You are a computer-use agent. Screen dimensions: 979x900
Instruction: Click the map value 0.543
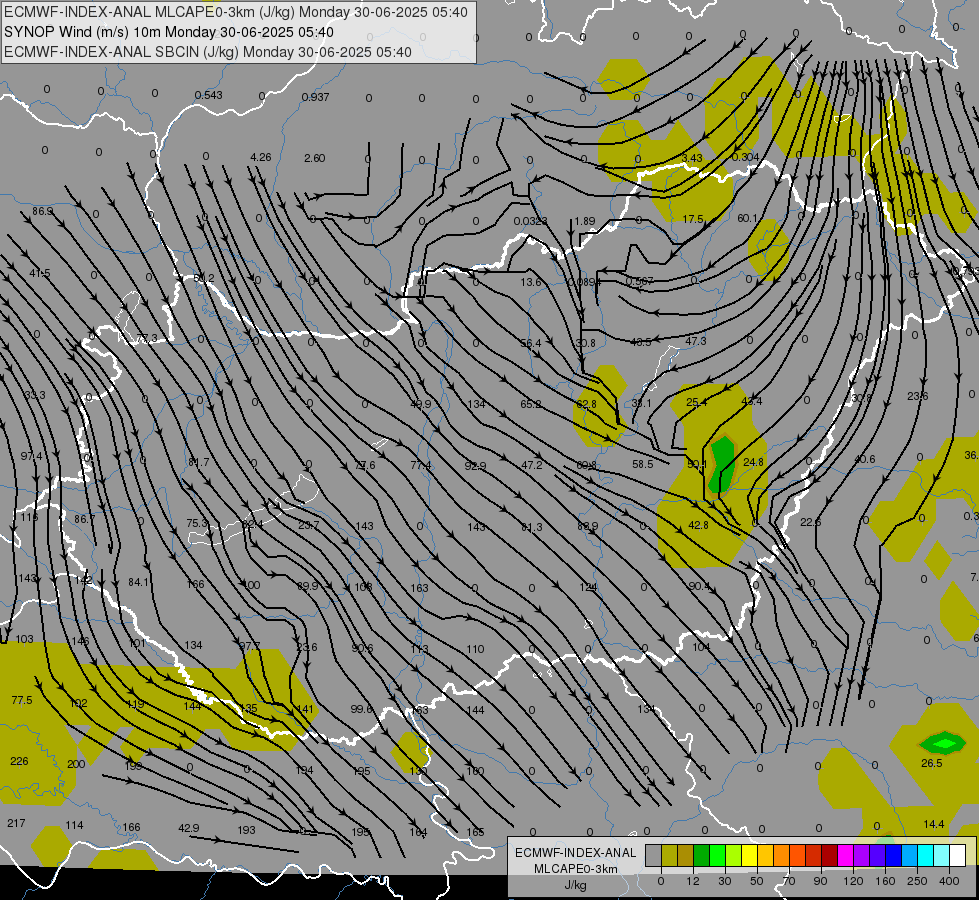click(x=209, y=95)
